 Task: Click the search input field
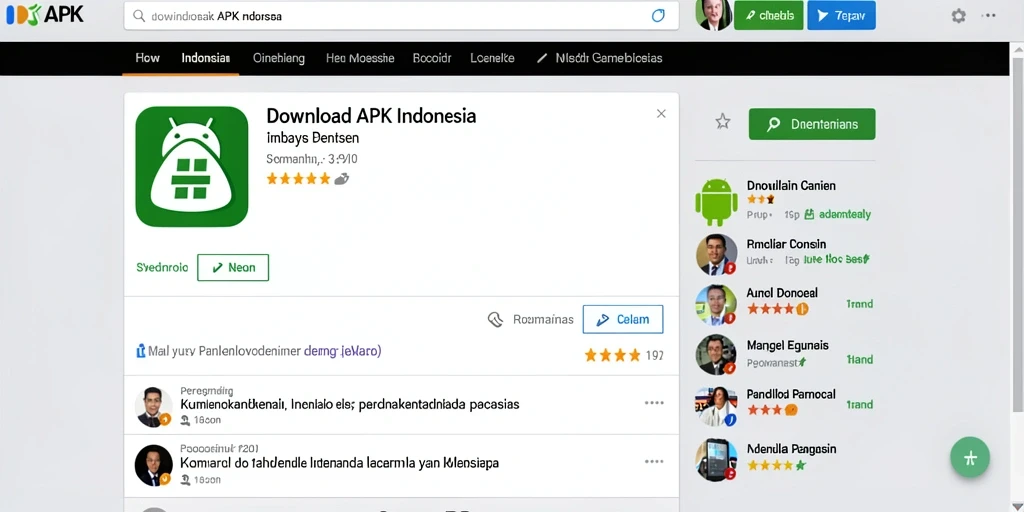[x=401, y=16]
